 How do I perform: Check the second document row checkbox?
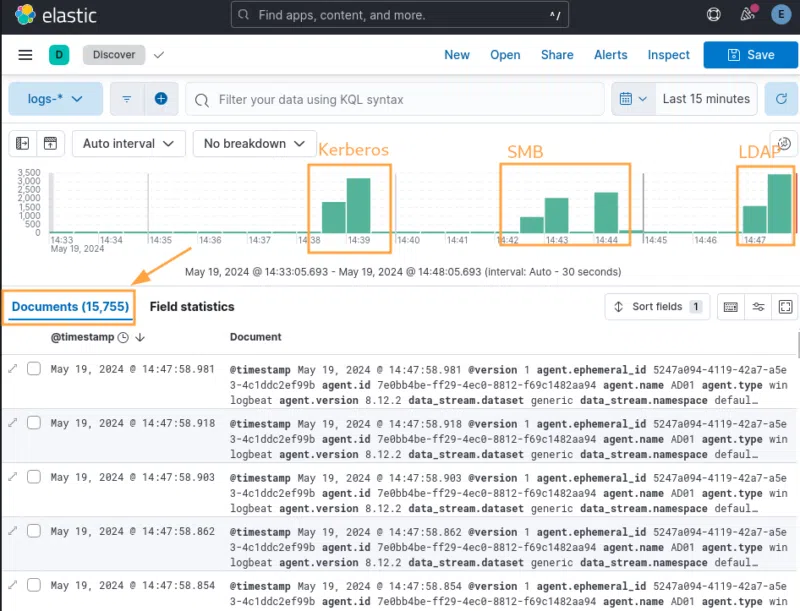(x=34, y=422)
